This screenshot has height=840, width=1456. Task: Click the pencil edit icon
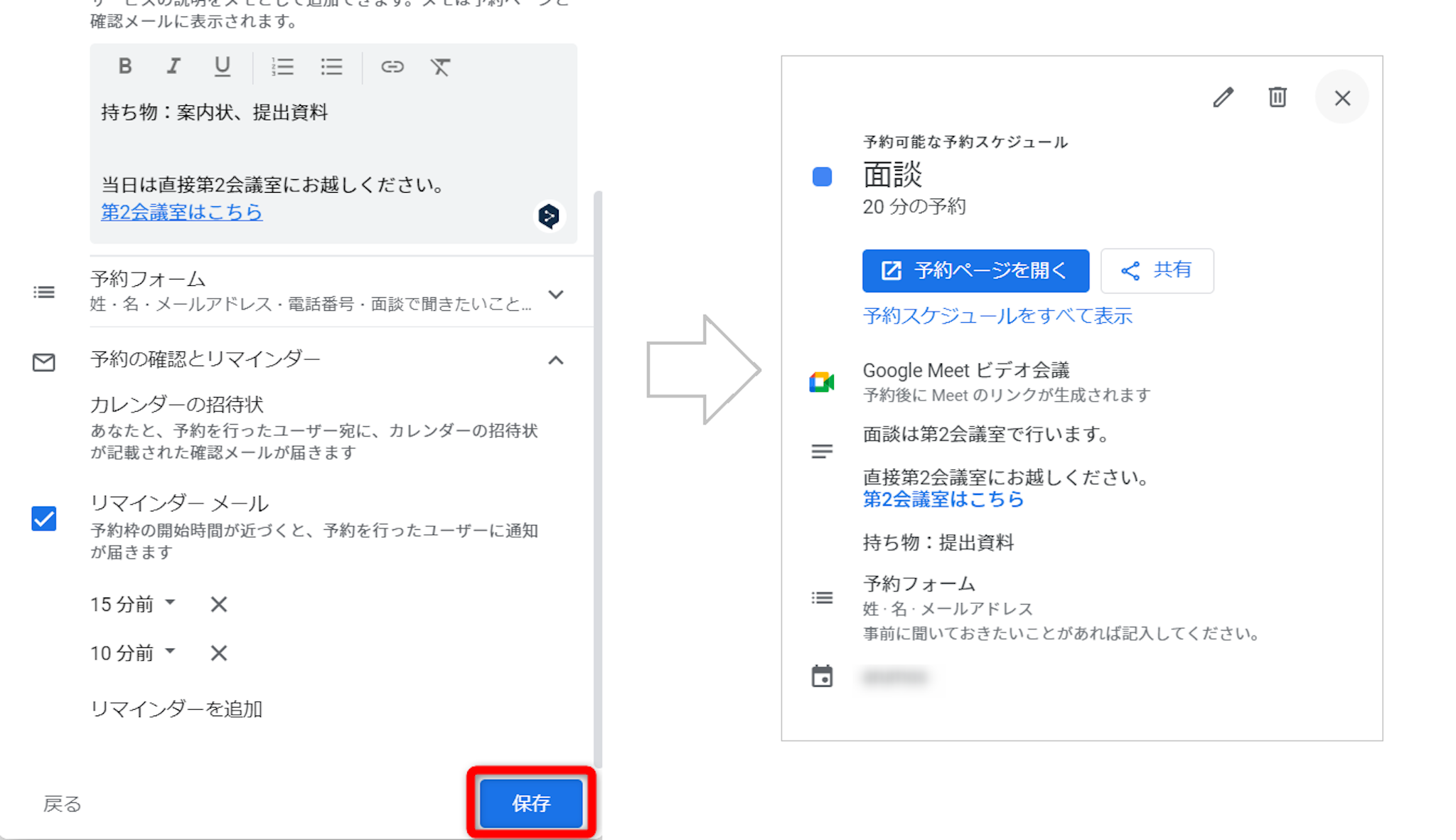(1223, 97)
